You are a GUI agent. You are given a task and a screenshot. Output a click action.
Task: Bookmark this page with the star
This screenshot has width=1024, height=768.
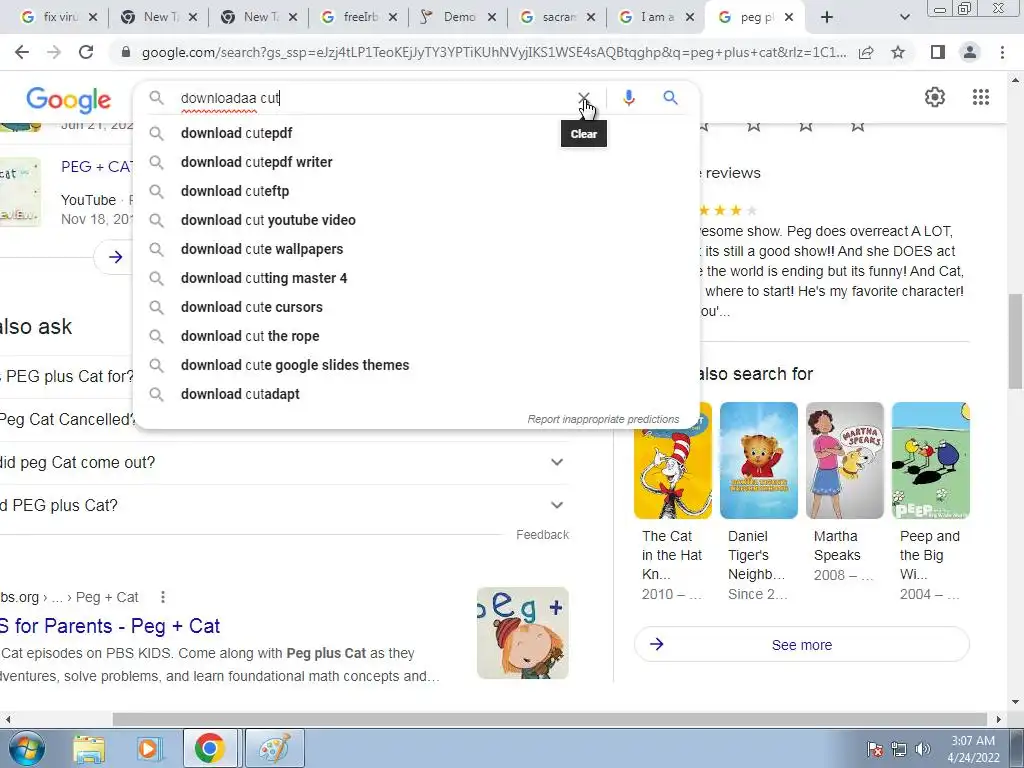898,52
